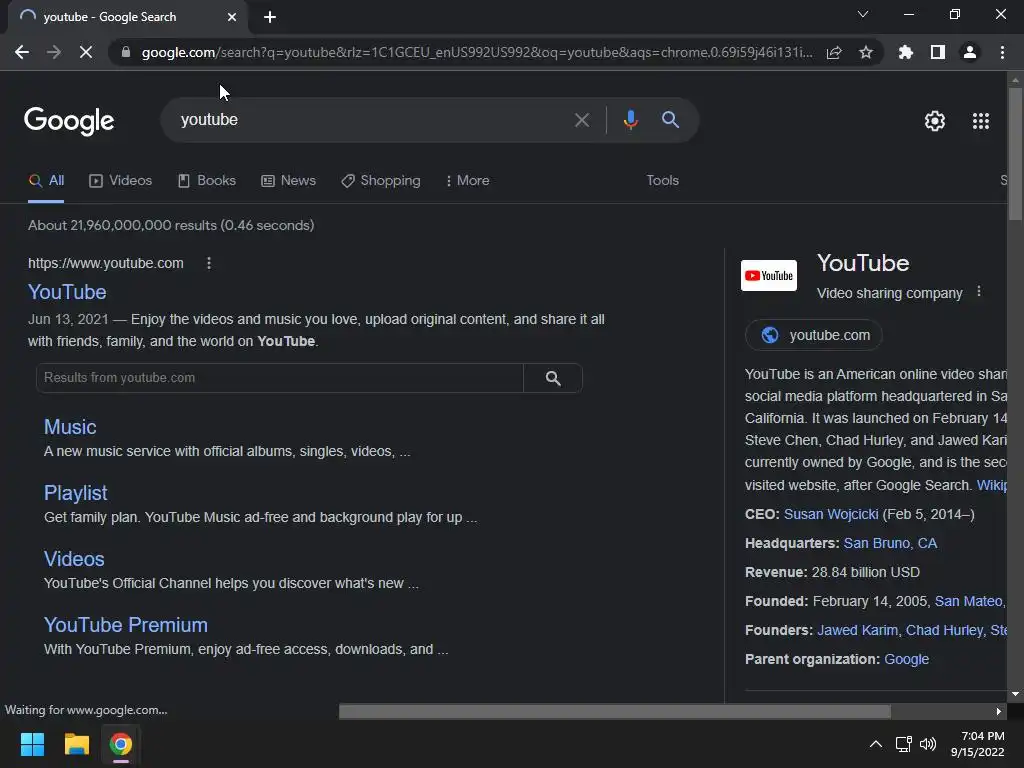This screenshot has height=768, width=1024.
Task: Click the horizontal scrollbar thumb
Action: [615, 711]
